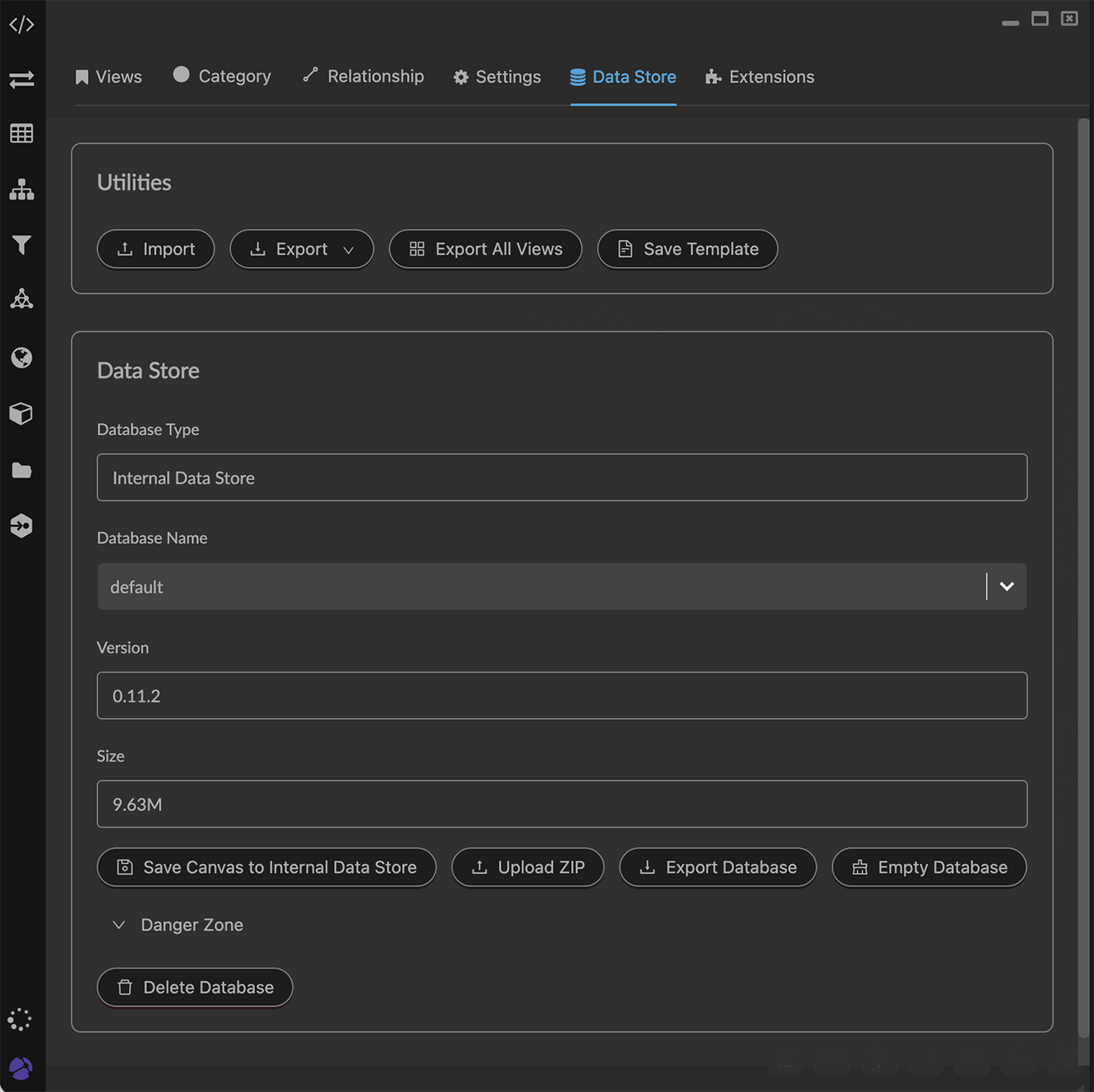Viewport: 1094px width, 1092px height.
Task: Click the purple logo at the bottom sidebar
Action: pos(21,1069)
